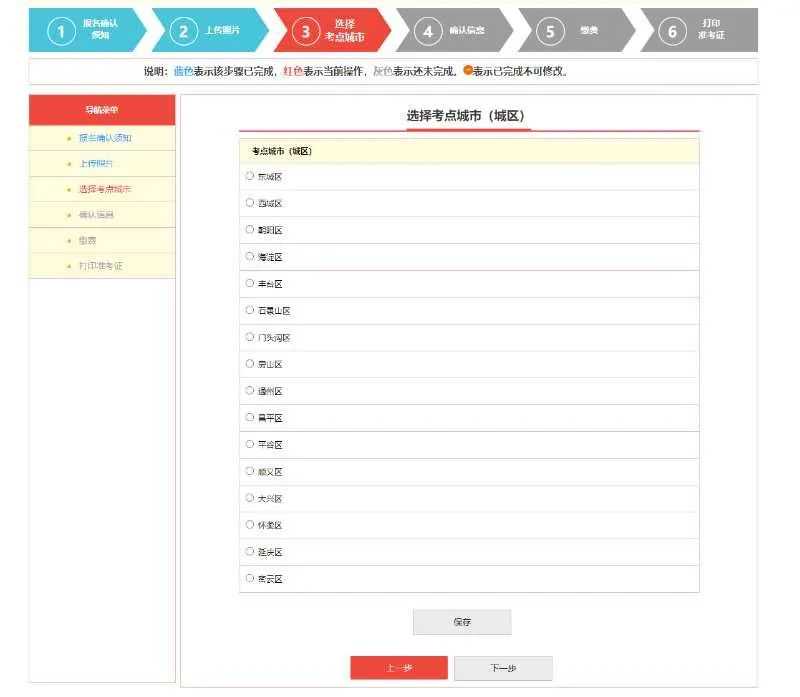
Task: Click step 4 确认信息 in progress bar
Action: click(x=452, y=31)
